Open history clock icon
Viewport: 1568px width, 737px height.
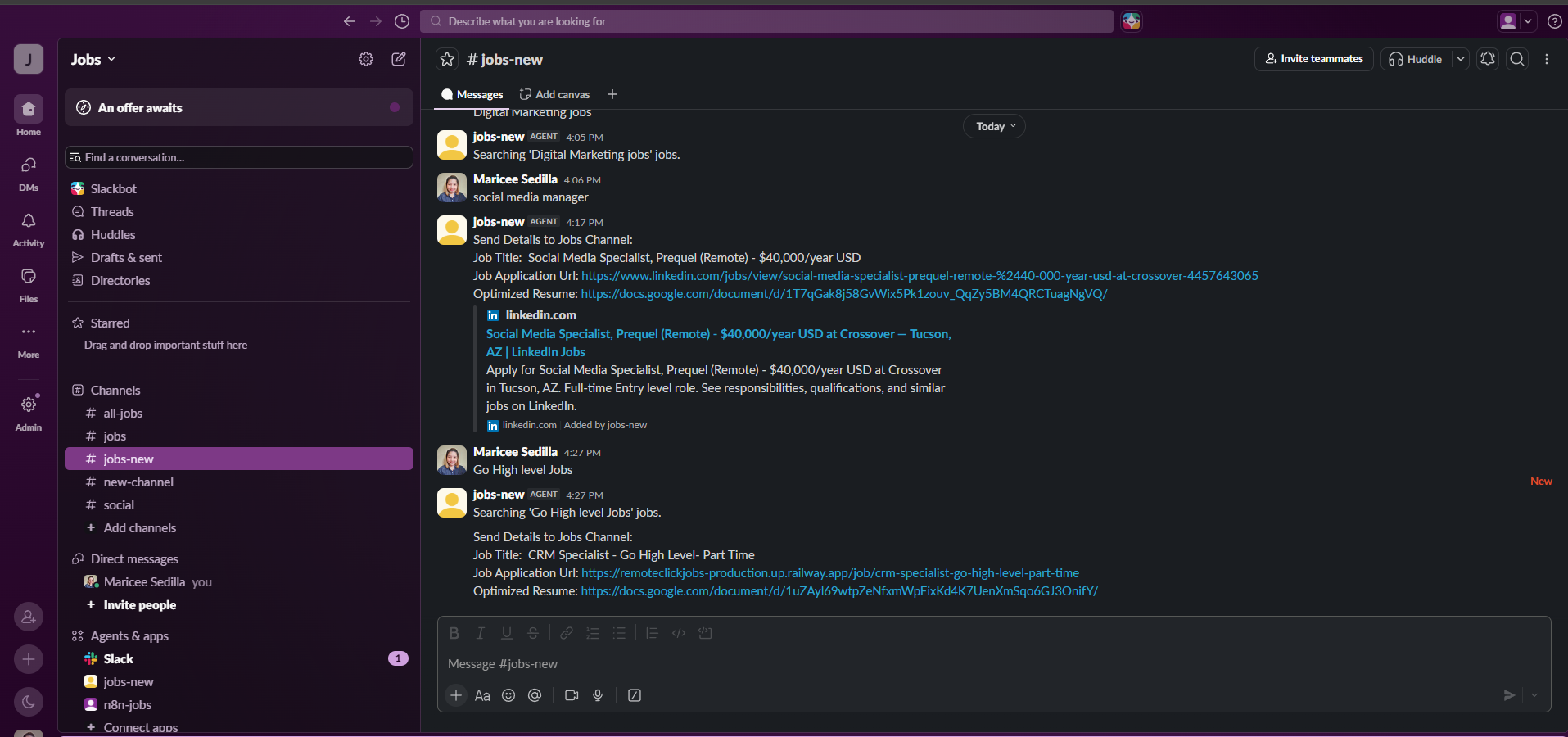(402, 21)
